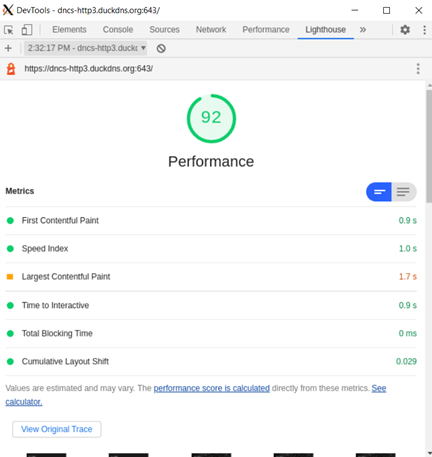
Task: Expand the Largest Contentful Paint metric row
Action: (211, 277)
